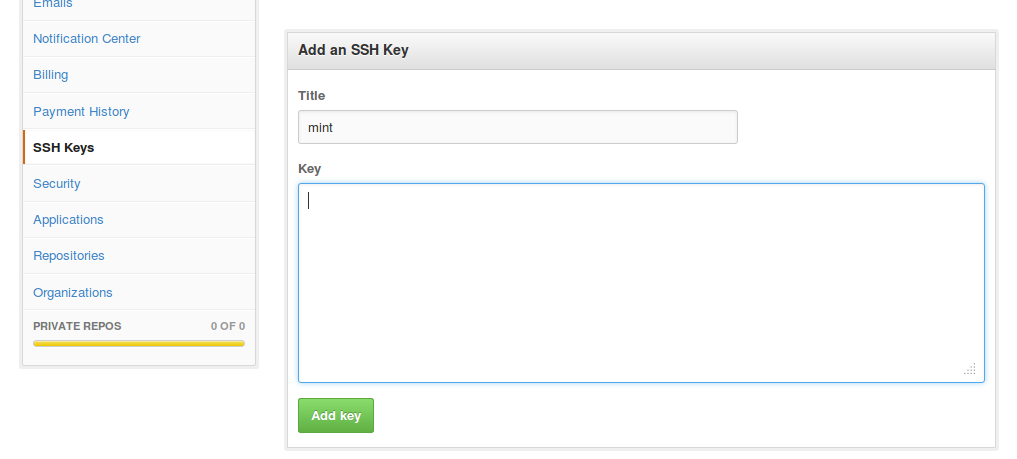The image size is (1017, 459).
Task: Click the Key label above text area
Action: pyautogui.click(x=309, y=169)
